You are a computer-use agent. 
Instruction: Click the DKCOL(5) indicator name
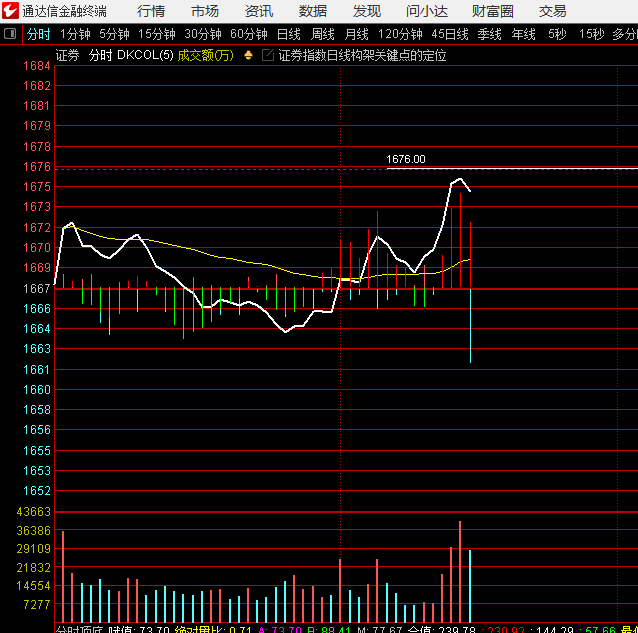[x=145, y=55]
